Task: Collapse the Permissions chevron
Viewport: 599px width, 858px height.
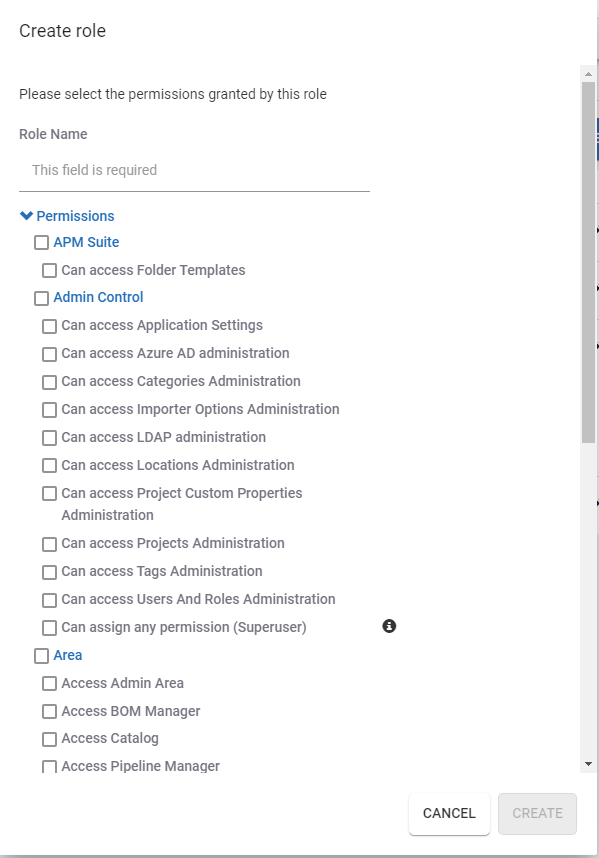Action: pos(26,216)
